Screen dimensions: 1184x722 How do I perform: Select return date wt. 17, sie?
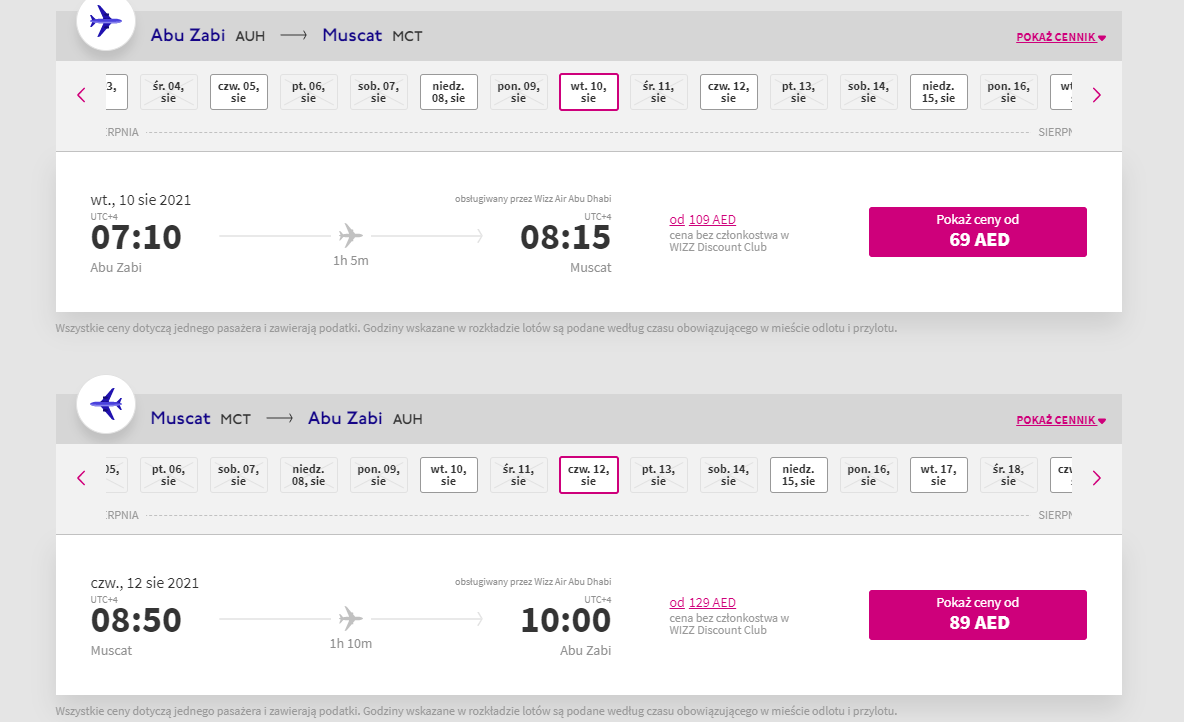point(939,475)
